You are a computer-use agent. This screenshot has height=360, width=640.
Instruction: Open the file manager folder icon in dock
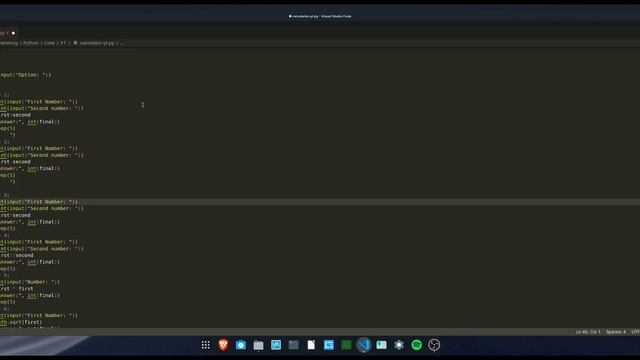[x=258, y=345]
